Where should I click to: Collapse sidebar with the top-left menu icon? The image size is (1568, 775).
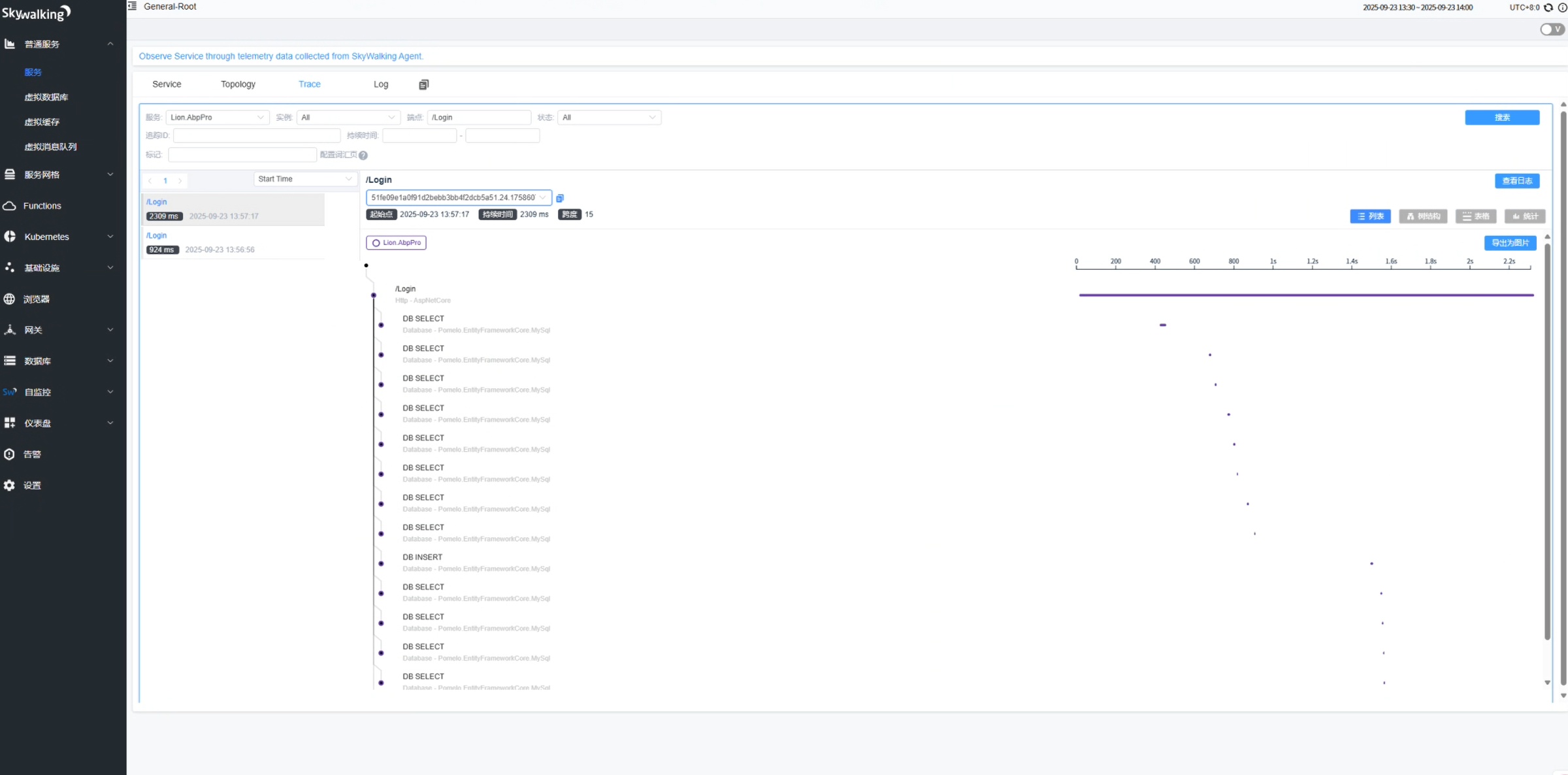(x=133, y=7)
